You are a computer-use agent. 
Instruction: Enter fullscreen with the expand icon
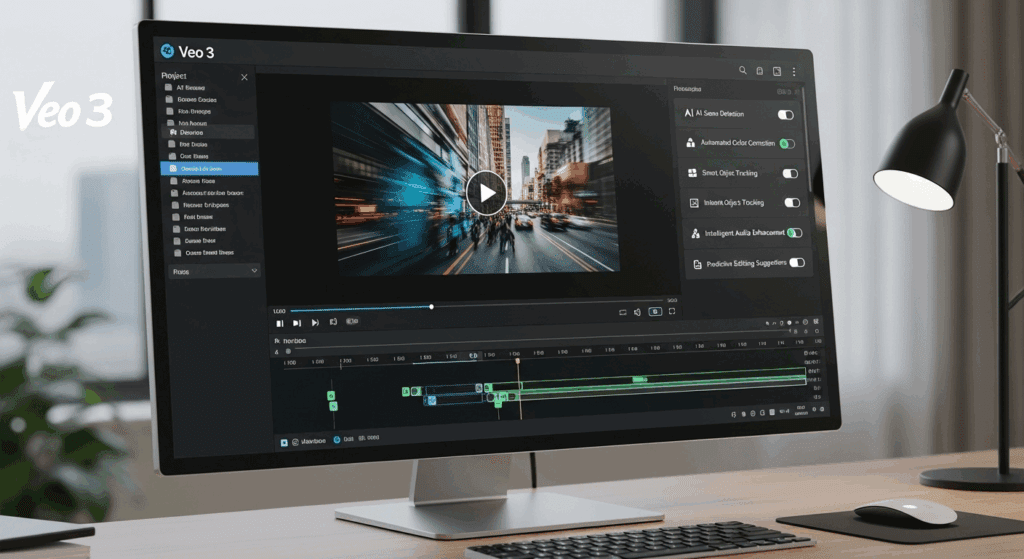(x=672, y=312)
